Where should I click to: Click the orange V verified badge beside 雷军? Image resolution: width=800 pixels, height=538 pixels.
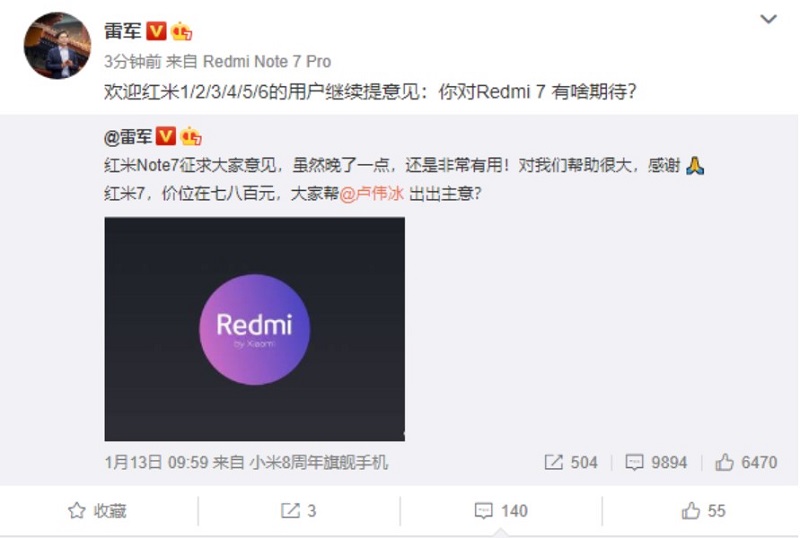(x=156, y=31)
